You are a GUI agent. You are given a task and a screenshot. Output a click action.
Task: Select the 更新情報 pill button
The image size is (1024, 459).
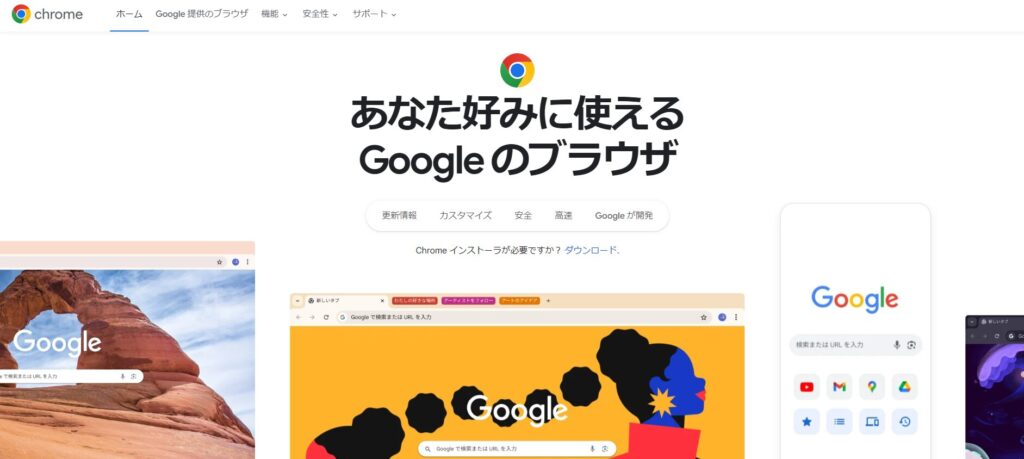pyautogui.click(x=399, y=215)
